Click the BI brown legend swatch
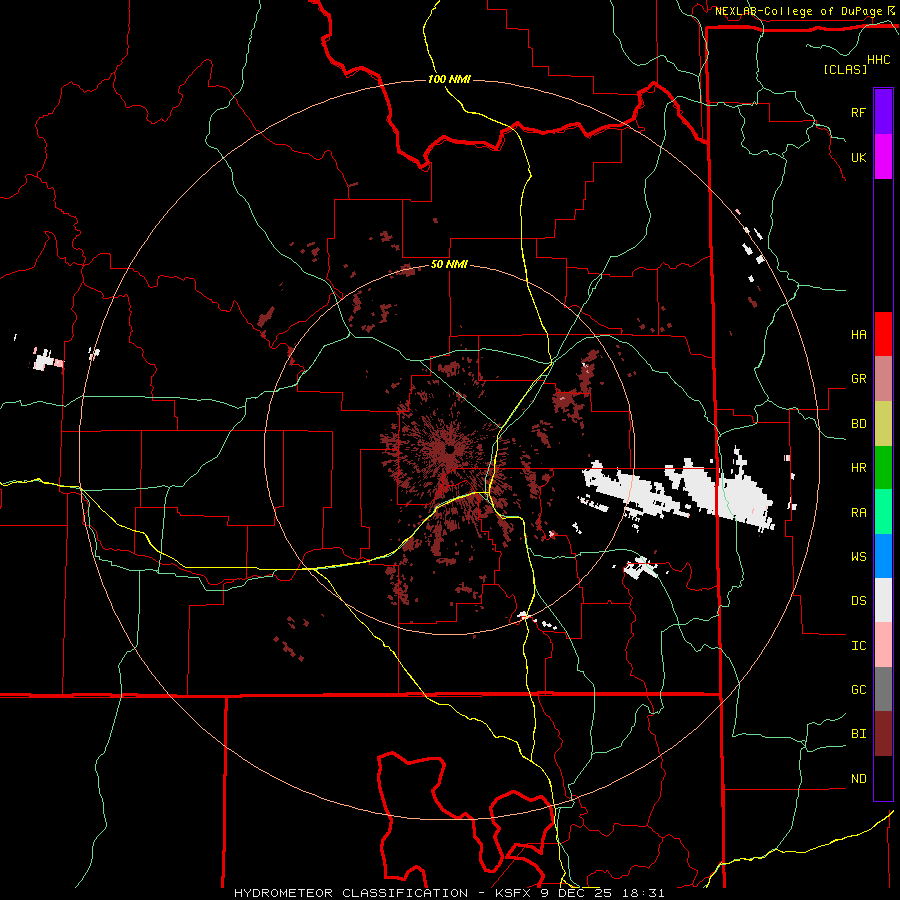 883,734
